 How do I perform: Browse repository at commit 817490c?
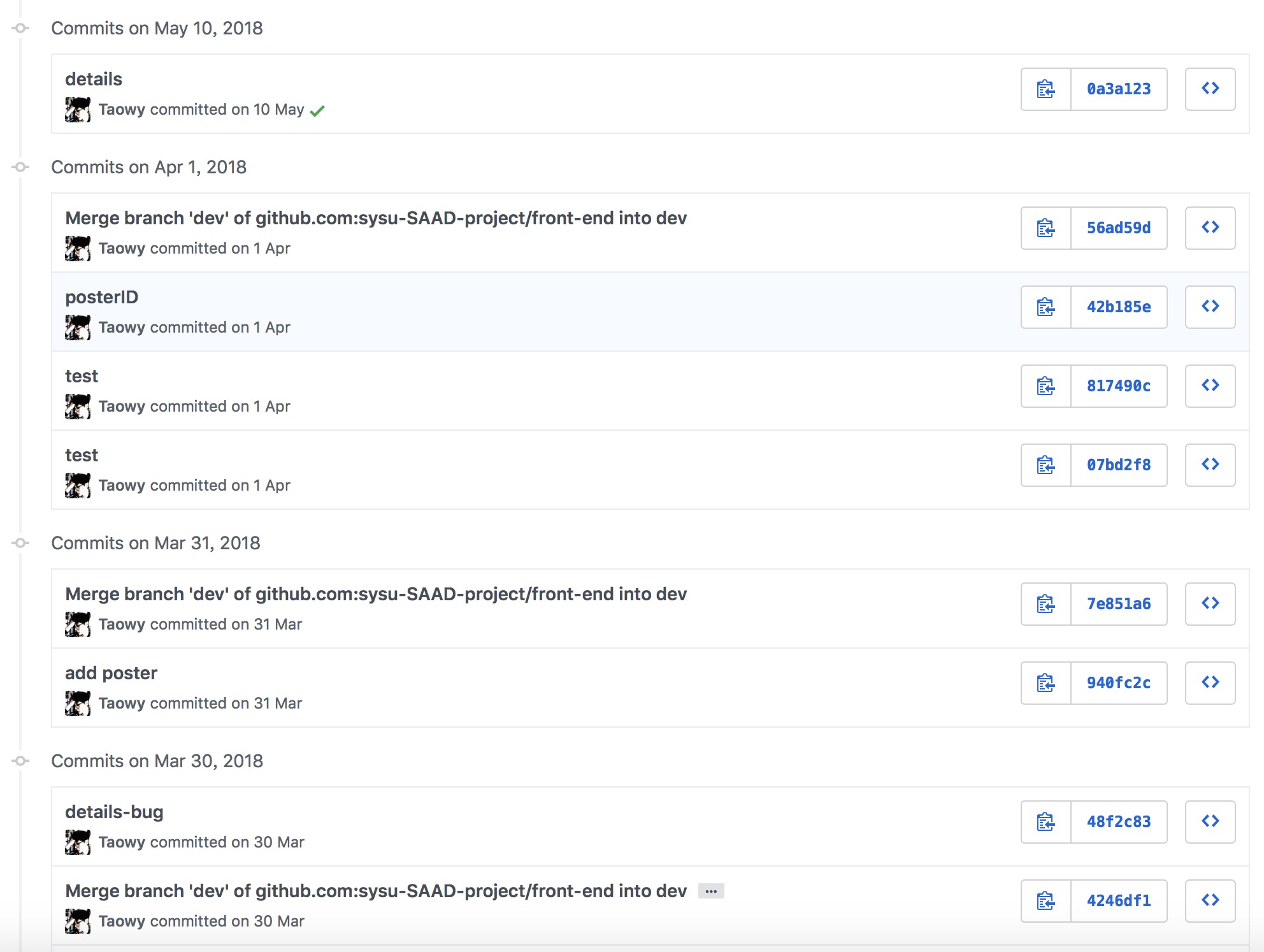tap(1210, 386)
